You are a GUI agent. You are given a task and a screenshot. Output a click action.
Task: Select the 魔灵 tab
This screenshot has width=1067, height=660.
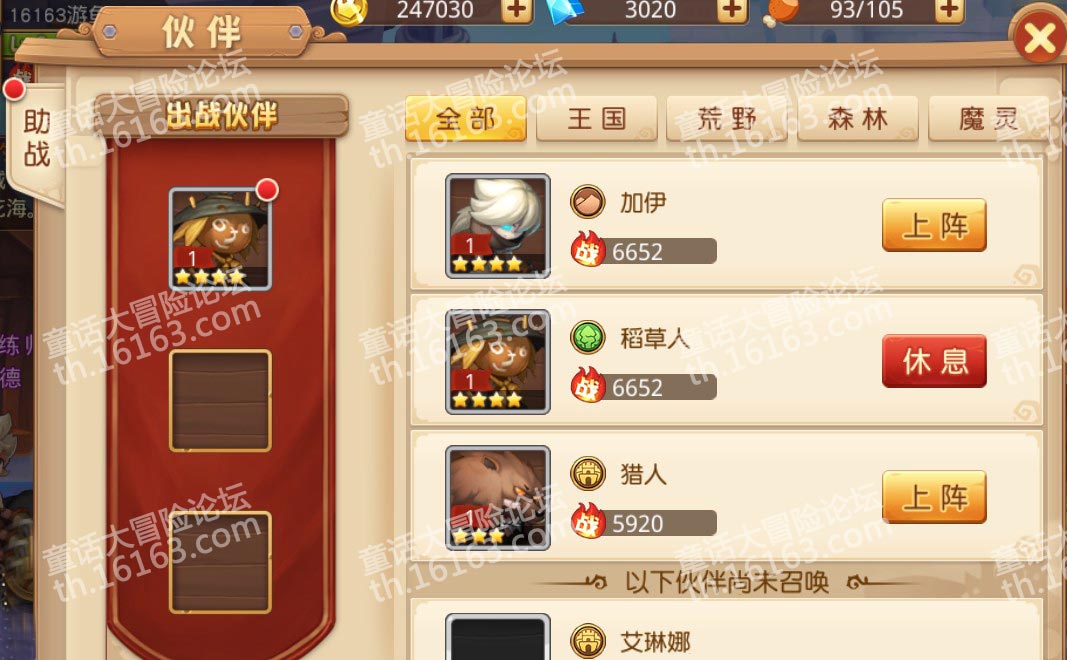tap(988, 119)
